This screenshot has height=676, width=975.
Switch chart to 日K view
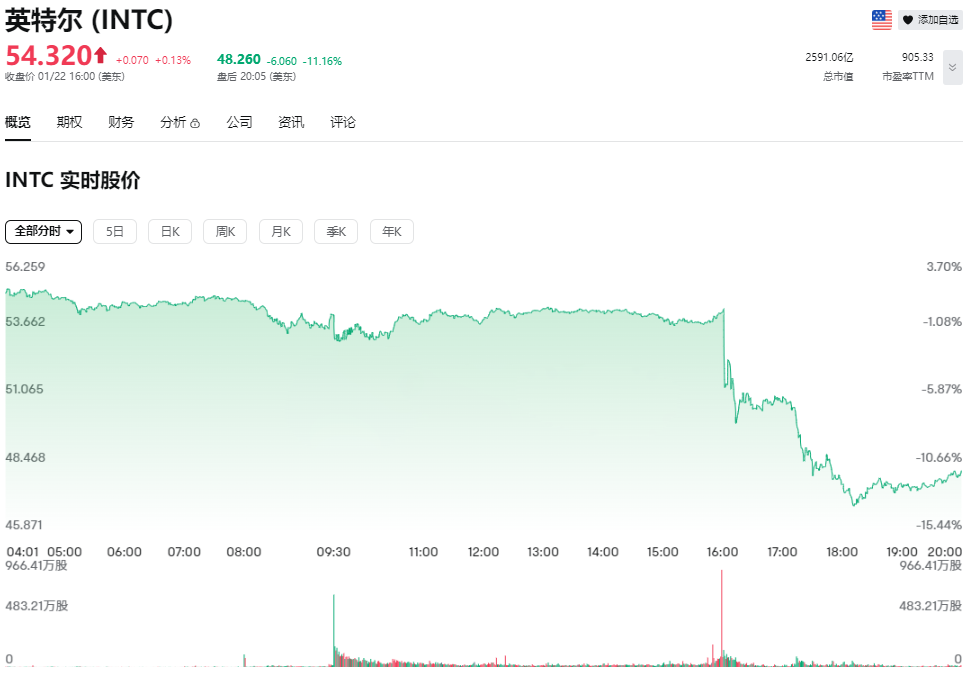point(169,231)
